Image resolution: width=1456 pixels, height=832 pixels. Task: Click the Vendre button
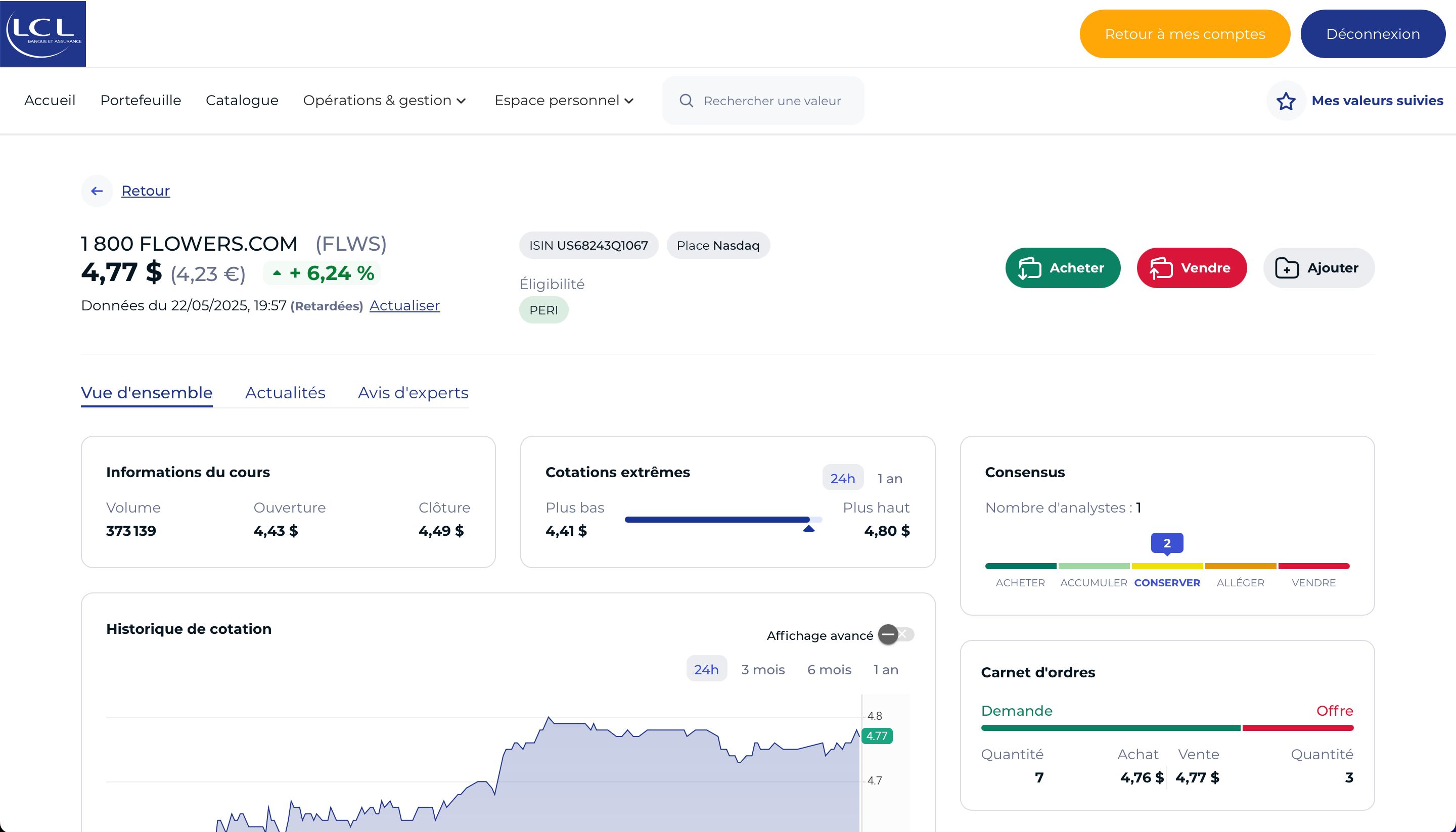pos(1192,268)
